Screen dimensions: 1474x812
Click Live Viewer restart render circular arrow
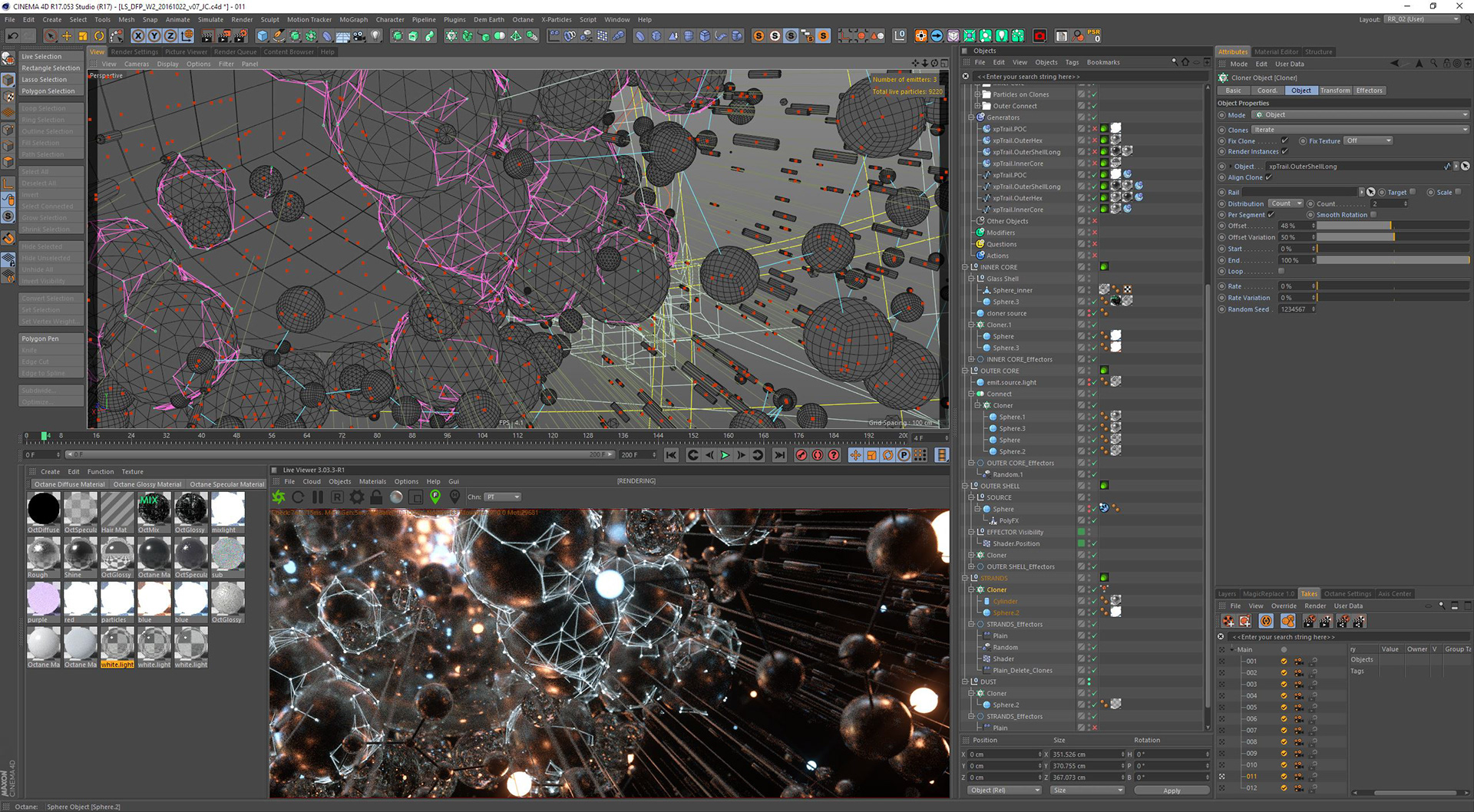pos(298,497)
